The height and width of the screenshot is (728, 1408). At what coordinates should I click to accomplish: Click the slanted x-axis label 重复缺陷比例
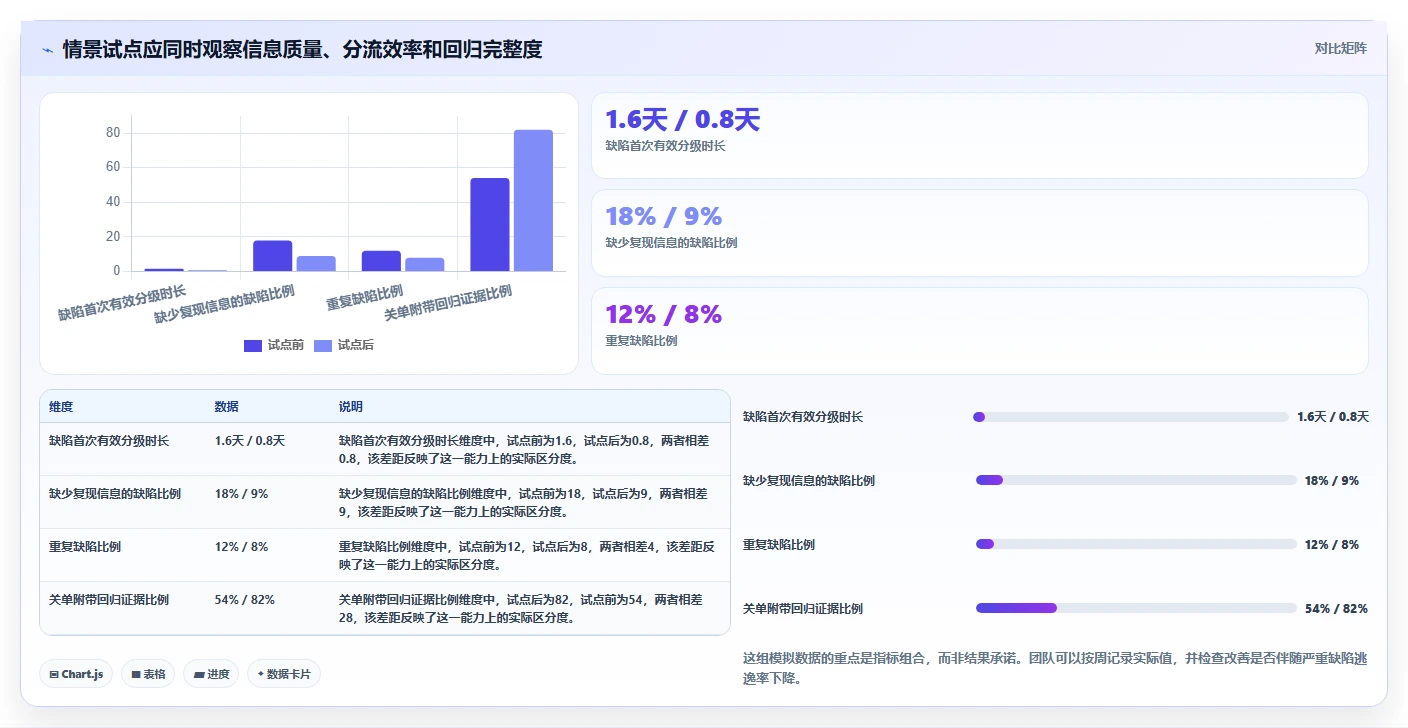pyautogui.click(x=365, y=297)
